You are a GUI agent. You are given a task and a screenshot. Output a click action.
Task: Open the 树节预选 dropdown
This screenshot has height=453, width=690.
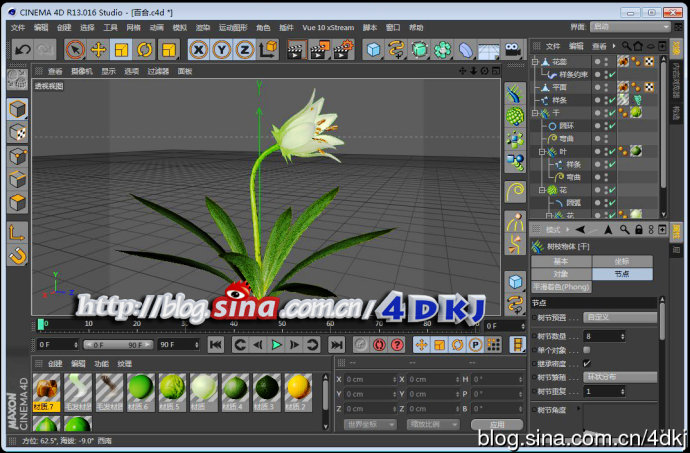tap(620, 317)
